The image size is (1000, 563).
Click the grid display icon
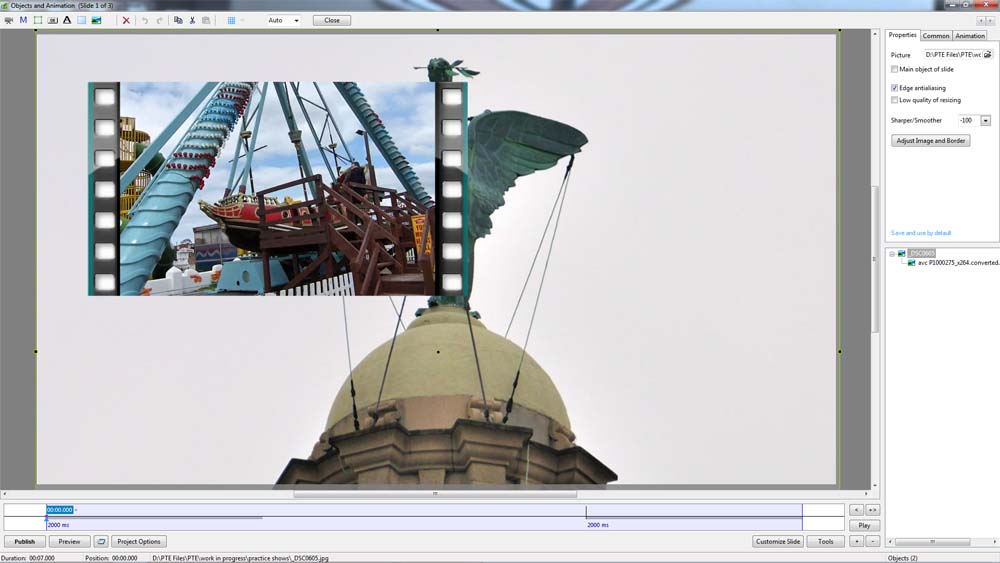[231, 20]
